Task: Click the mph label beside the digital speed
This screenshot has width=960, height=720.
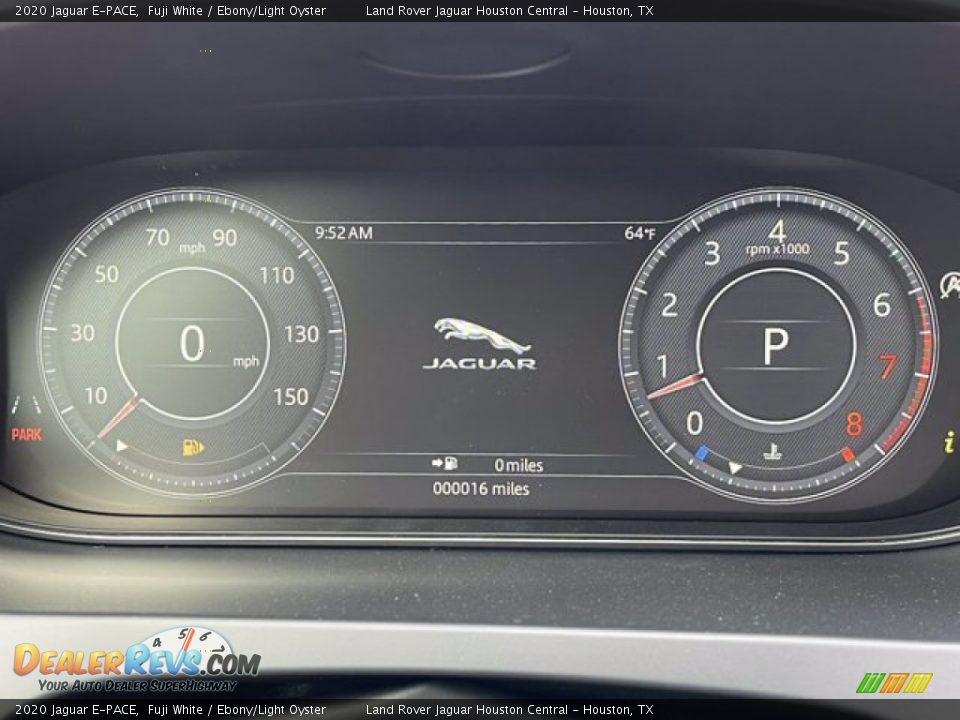Action: [x=246, y=361]
